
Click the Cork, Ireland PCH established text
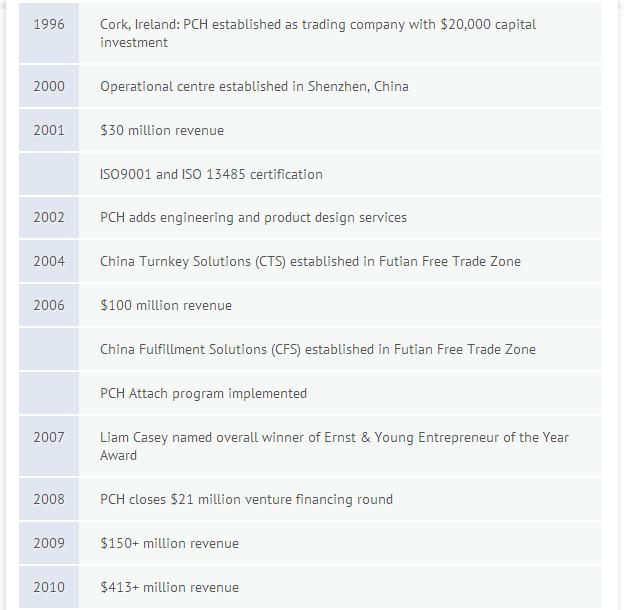click(x=318, y=33)
